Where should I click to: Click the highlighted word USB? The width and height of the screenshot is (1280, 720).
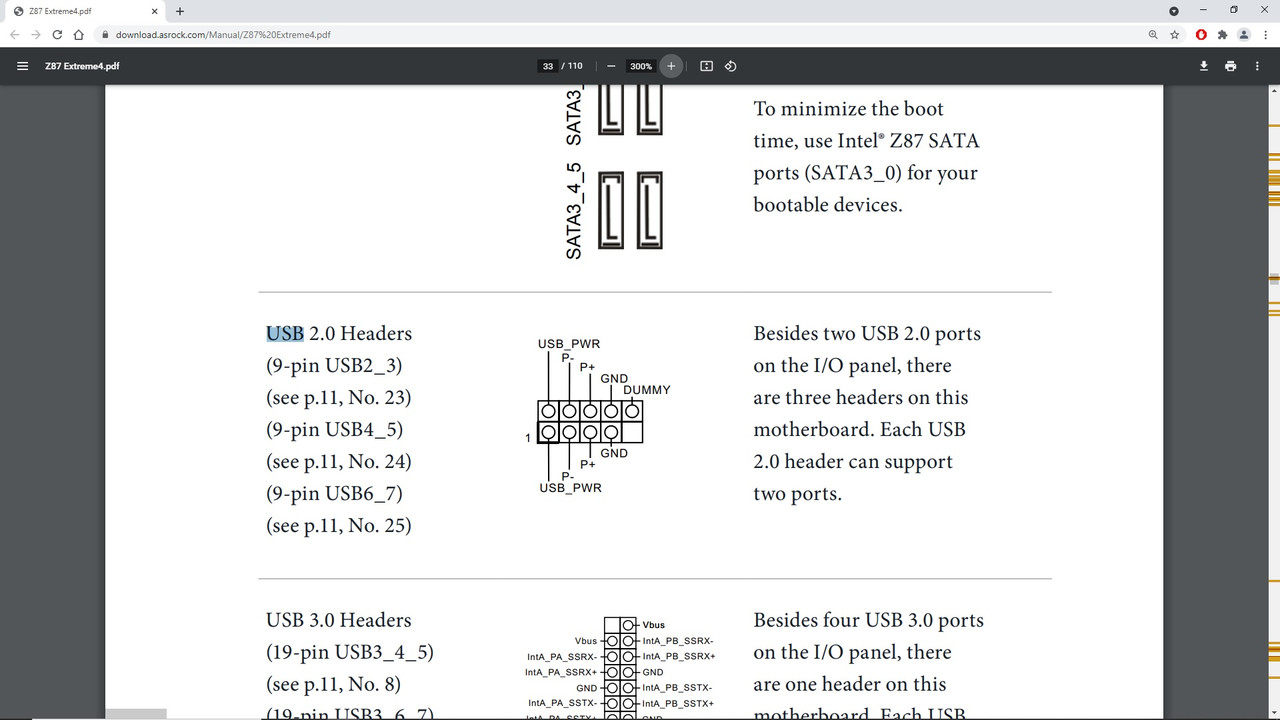pos(285,333)
